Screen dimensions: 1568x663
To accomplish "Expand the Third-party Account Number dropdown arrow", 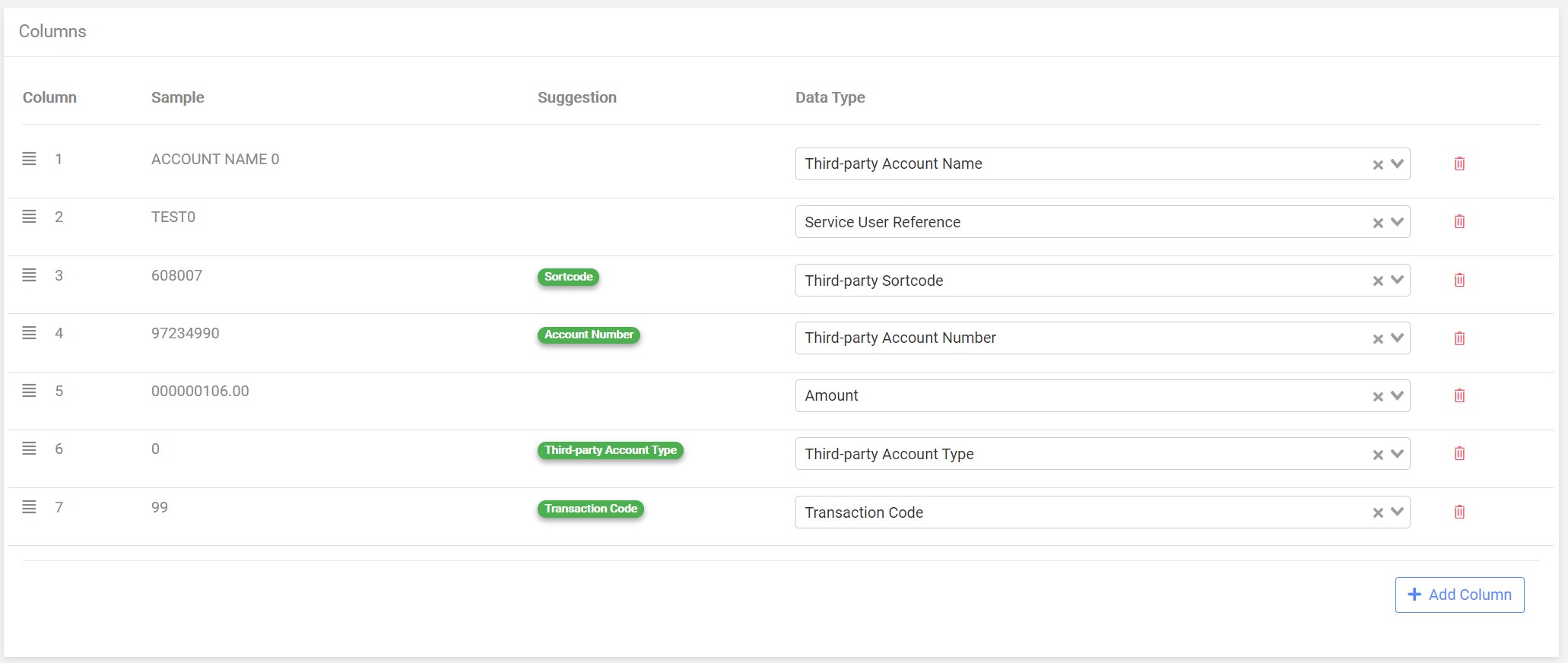I will 1397,338.
